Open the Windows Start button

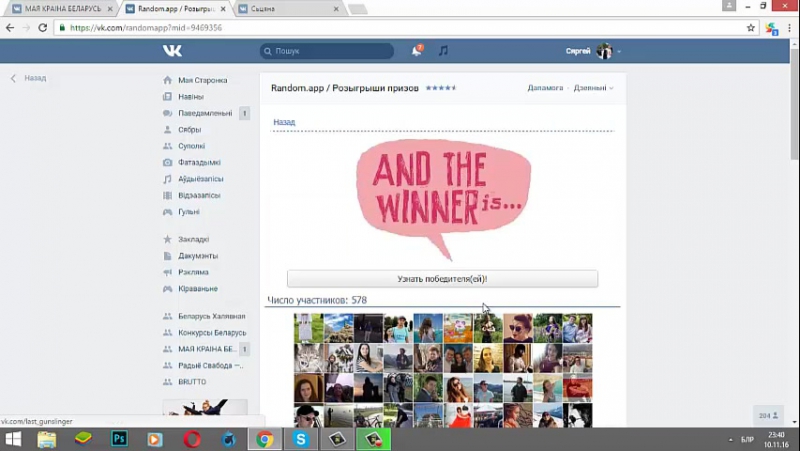(x=13, y=439)
